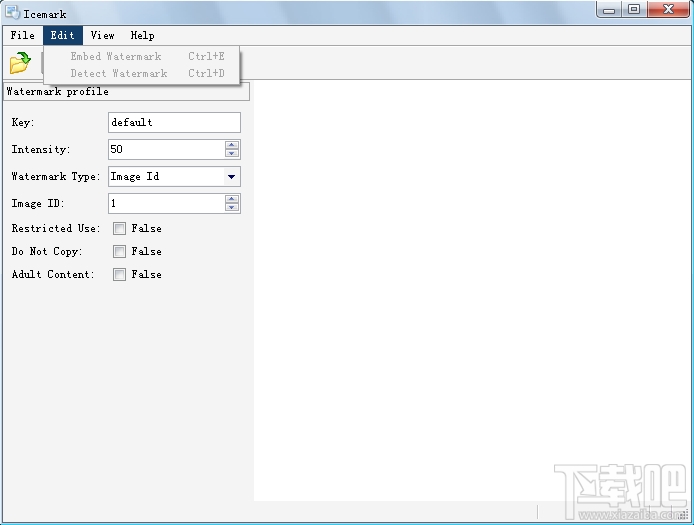
Task: Click the Adult Content: label
Action: 53,274
